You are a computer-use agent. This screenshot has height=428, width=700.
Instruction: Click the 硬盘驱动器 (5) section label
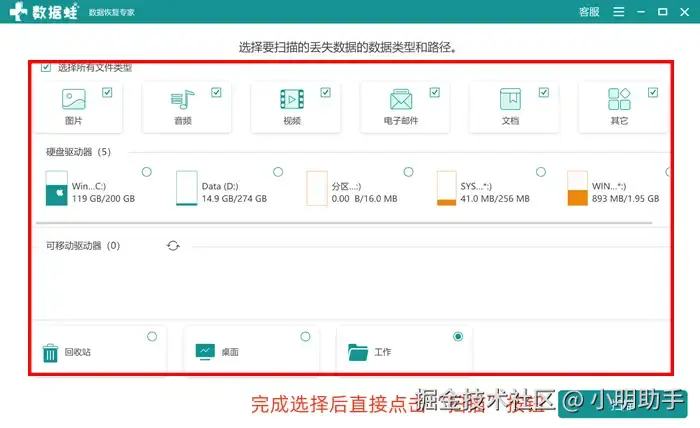[79, 152]
